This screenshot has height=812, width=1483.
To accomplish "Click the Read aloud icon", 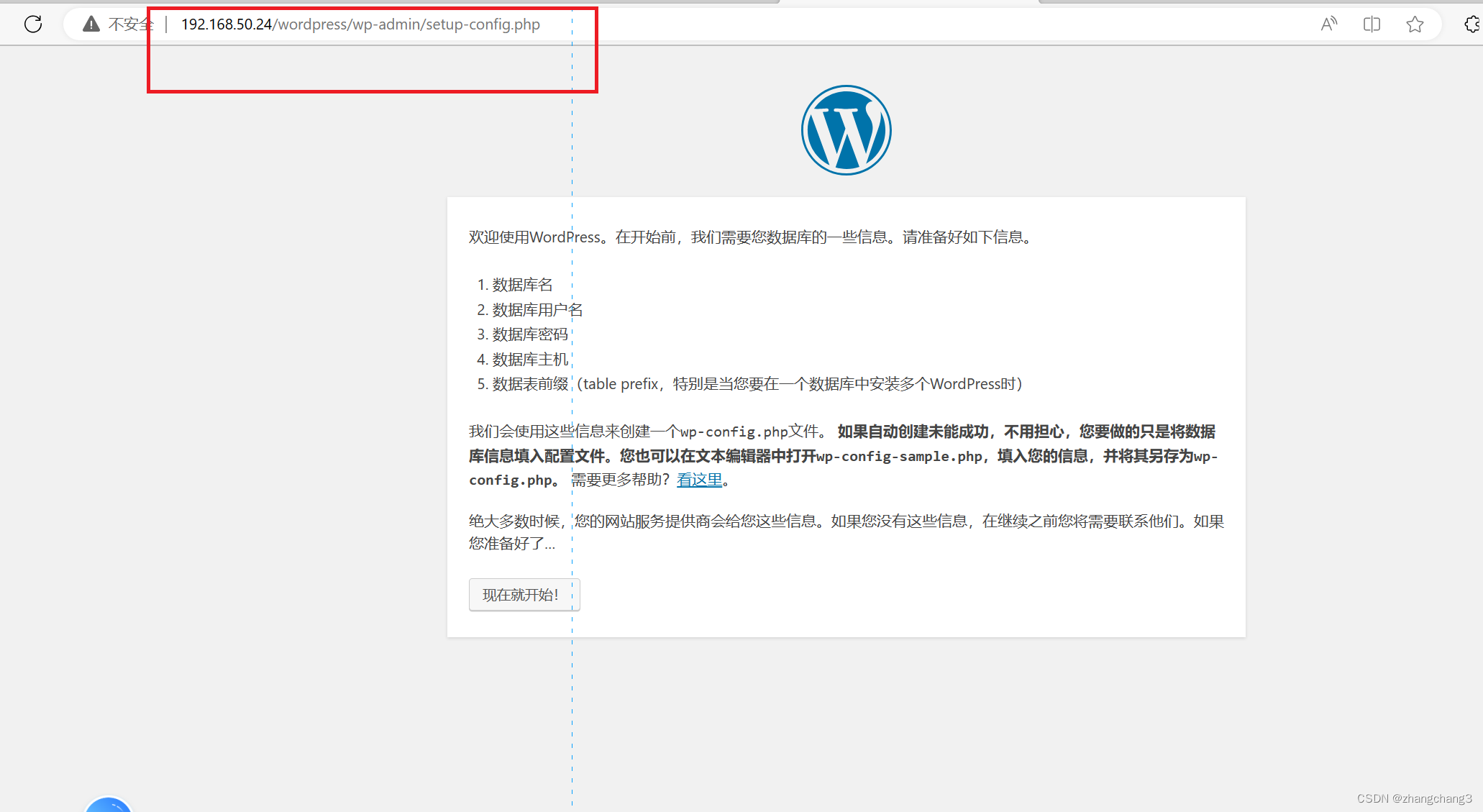I will coord(1328,24).
